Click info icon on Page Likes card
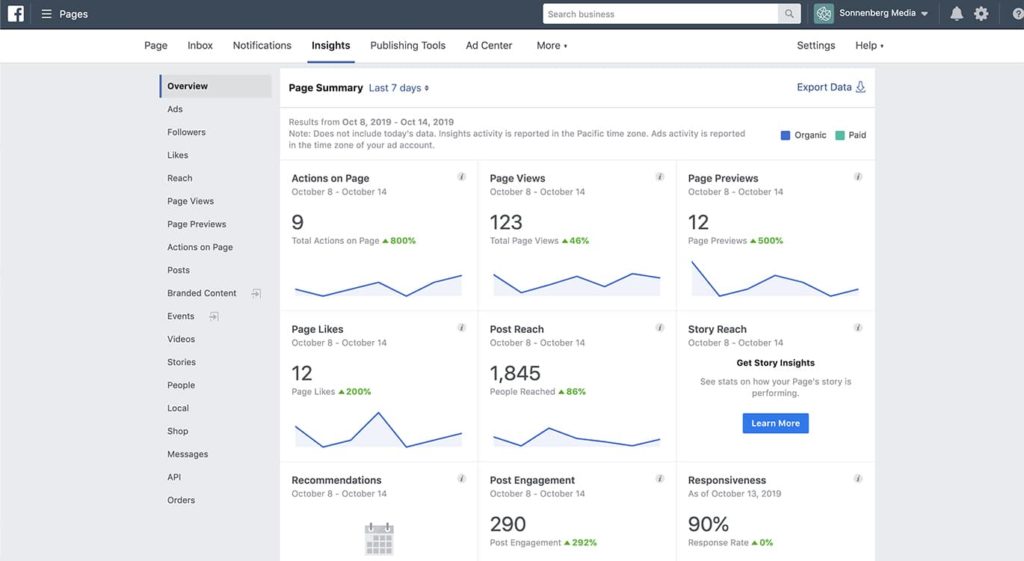 pyautogui.click(x=461, y=327)
